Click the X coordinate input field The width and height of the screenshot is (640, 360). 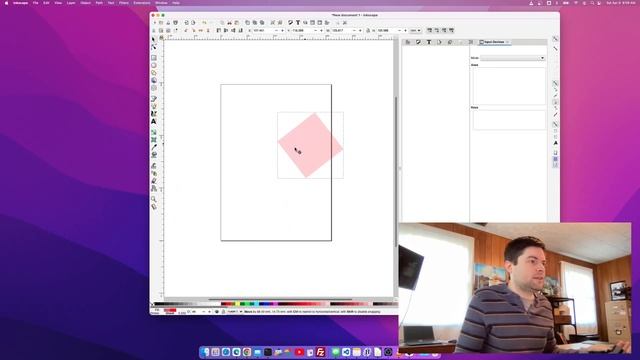[263, 31]
